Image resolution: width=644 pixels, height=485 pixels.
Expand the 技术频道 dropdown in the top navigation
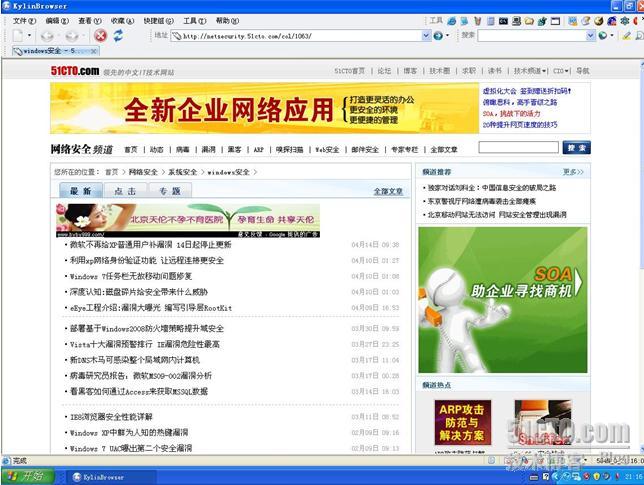coord(530,71)
